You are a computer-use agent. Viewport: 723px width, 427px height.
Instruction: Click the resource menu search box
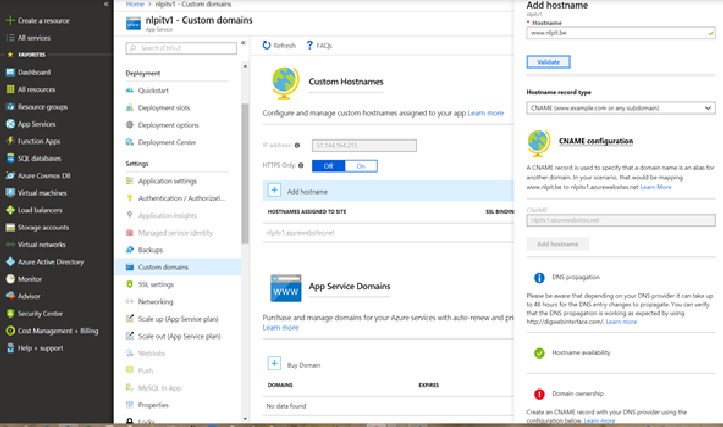[181, 48]
